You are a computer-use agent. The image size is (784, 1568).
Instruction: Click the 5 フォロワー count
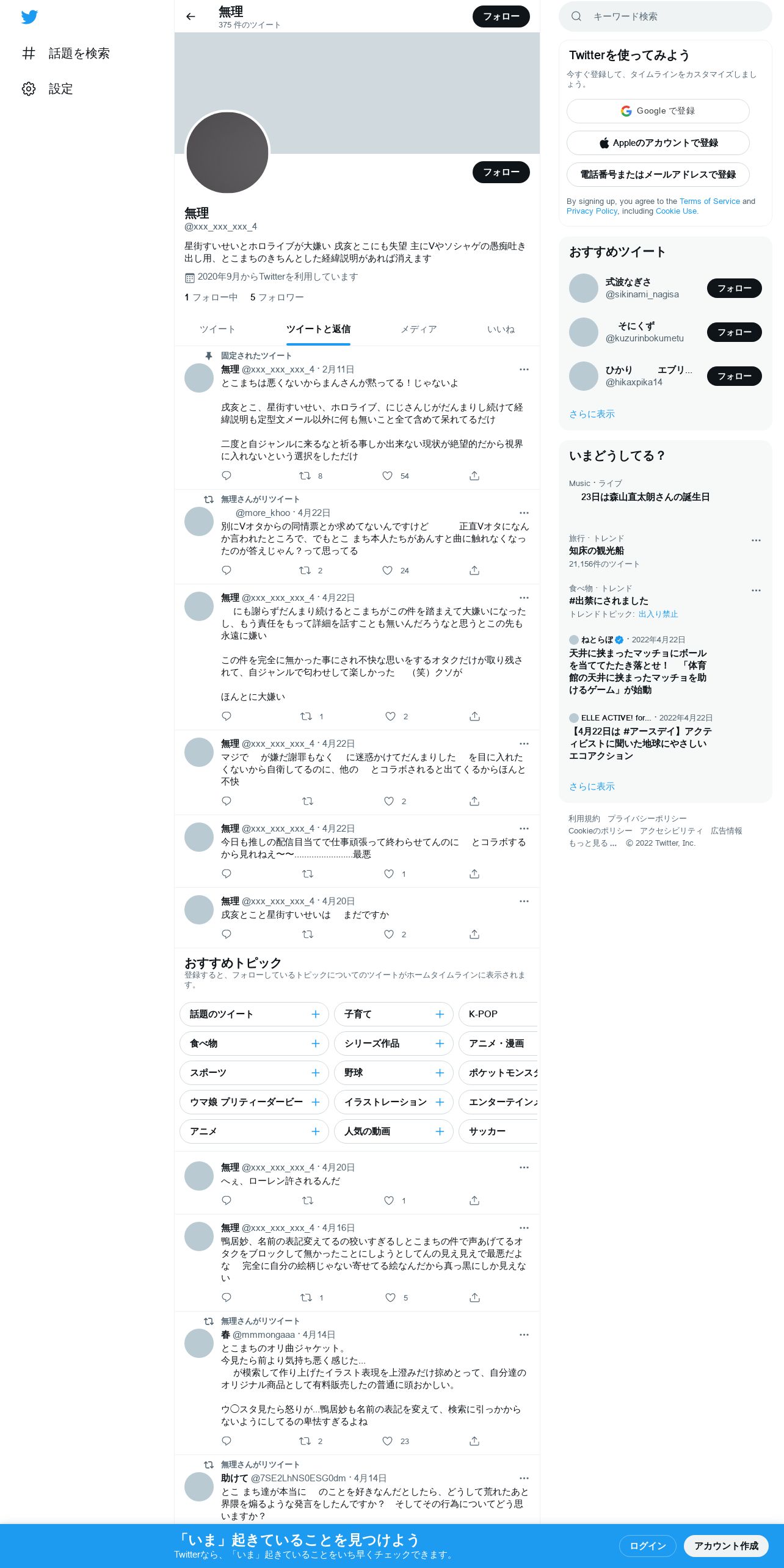click(x=277, y=297)
